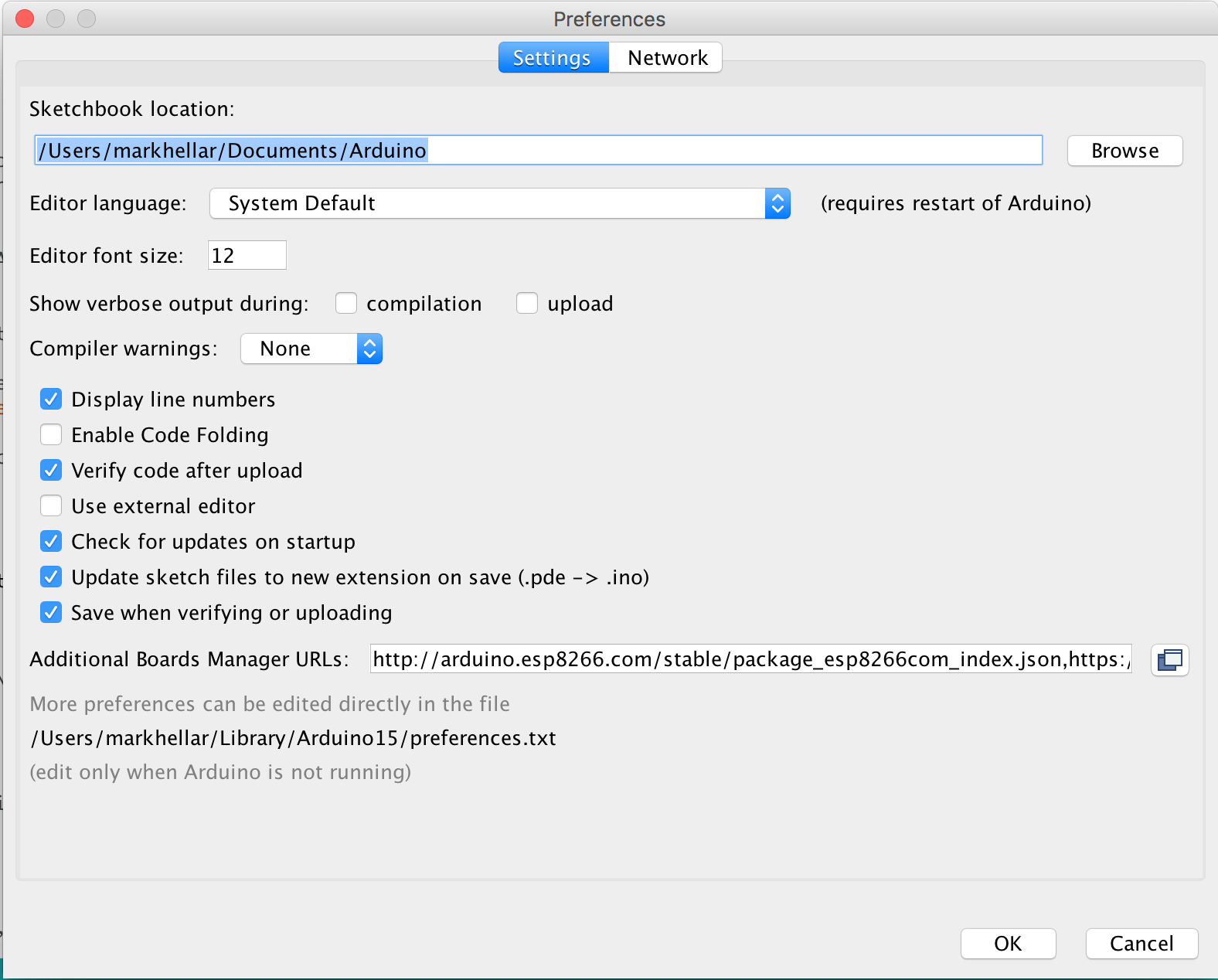Confirm preferences with the OK button
The image size is (1218, 980).
click(1008, 944)
